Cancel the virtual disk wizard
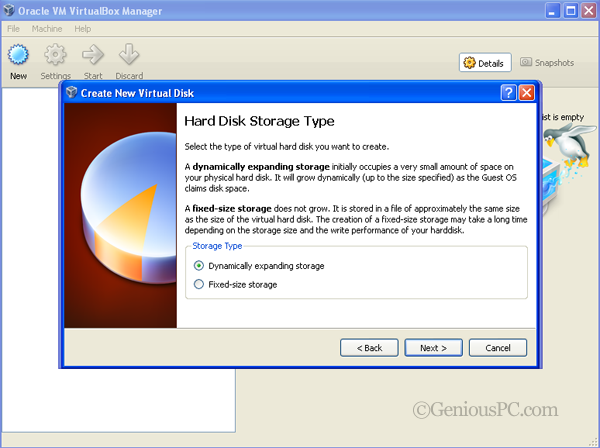The image size is (600, 448). 498,347
